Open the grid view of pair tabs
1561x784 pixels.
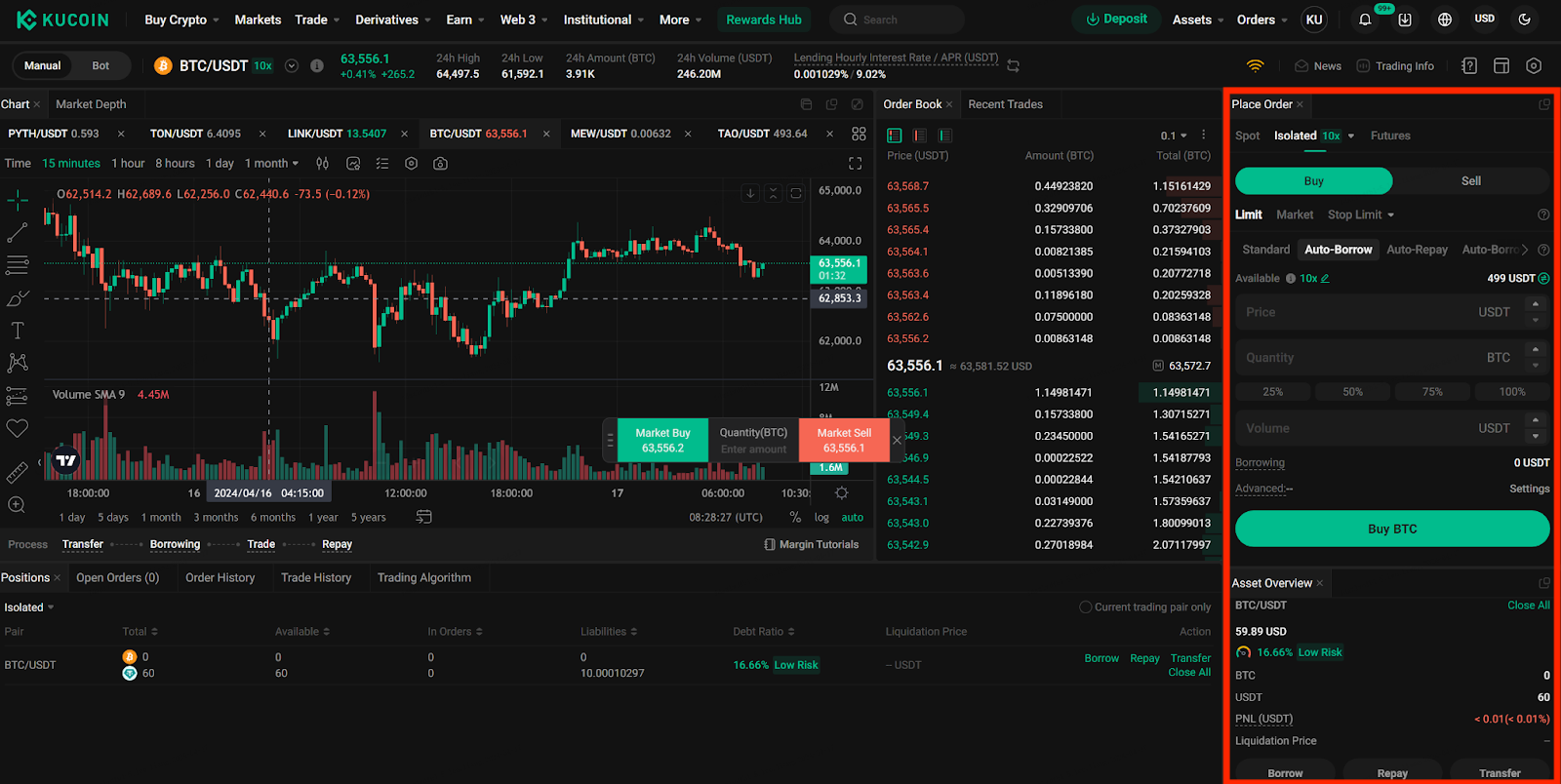tap(859, 134)
